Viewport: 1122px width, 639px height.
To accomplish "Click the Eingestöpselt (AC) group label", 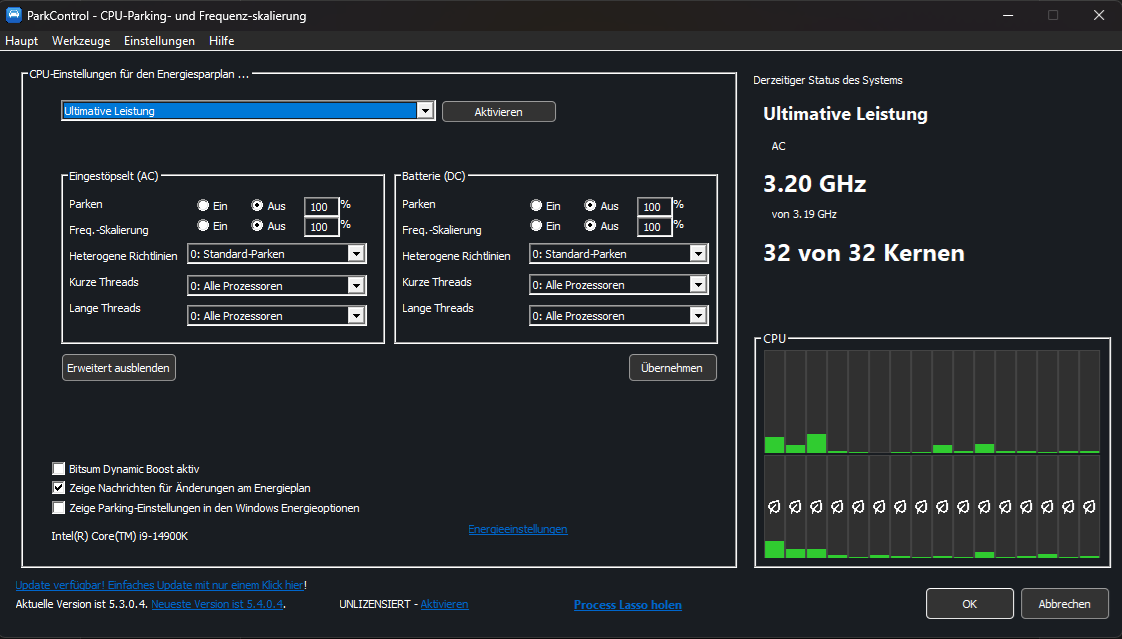I will pos(113,176).
